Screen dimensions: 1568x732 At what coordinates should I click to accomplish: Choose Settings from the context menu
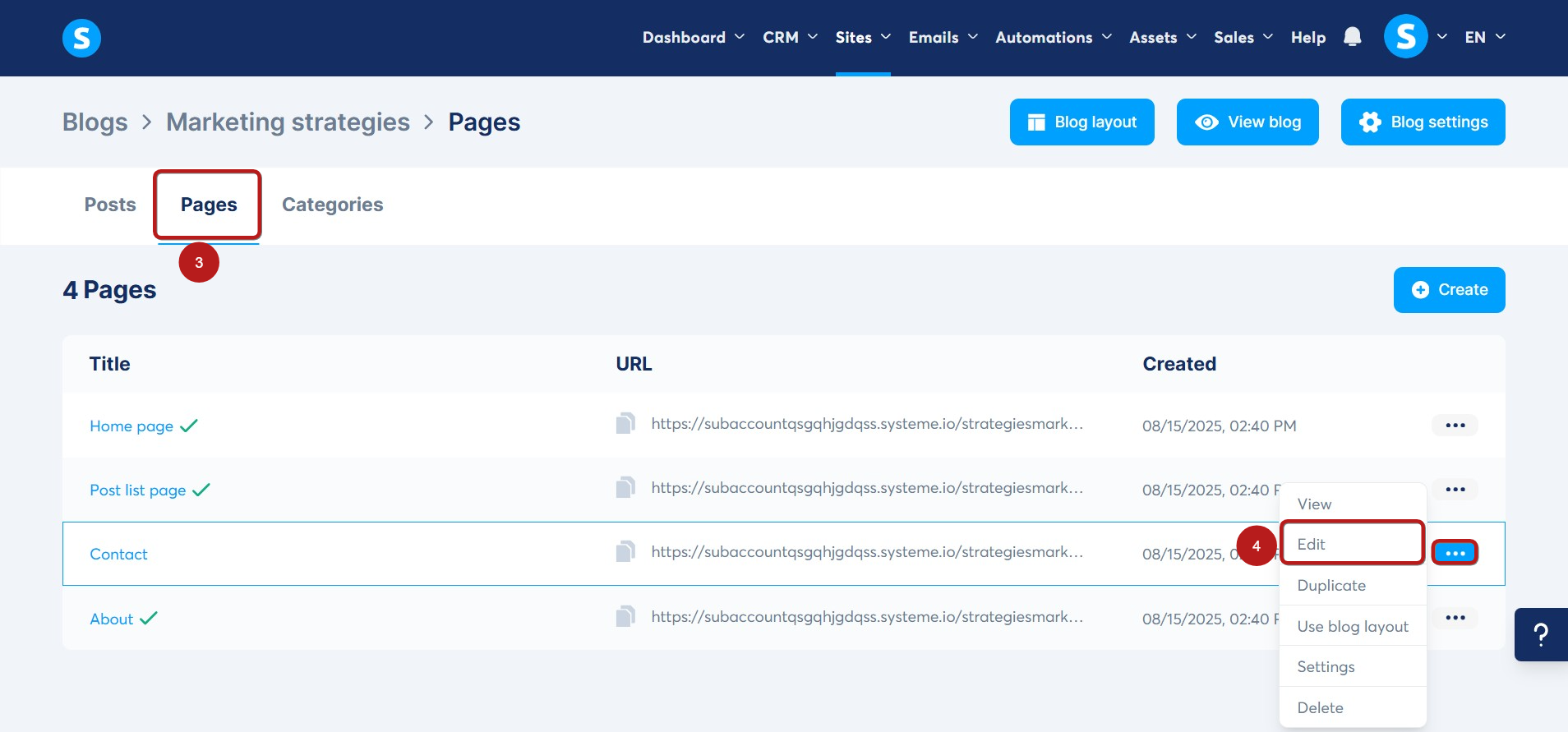[1353, 666]
